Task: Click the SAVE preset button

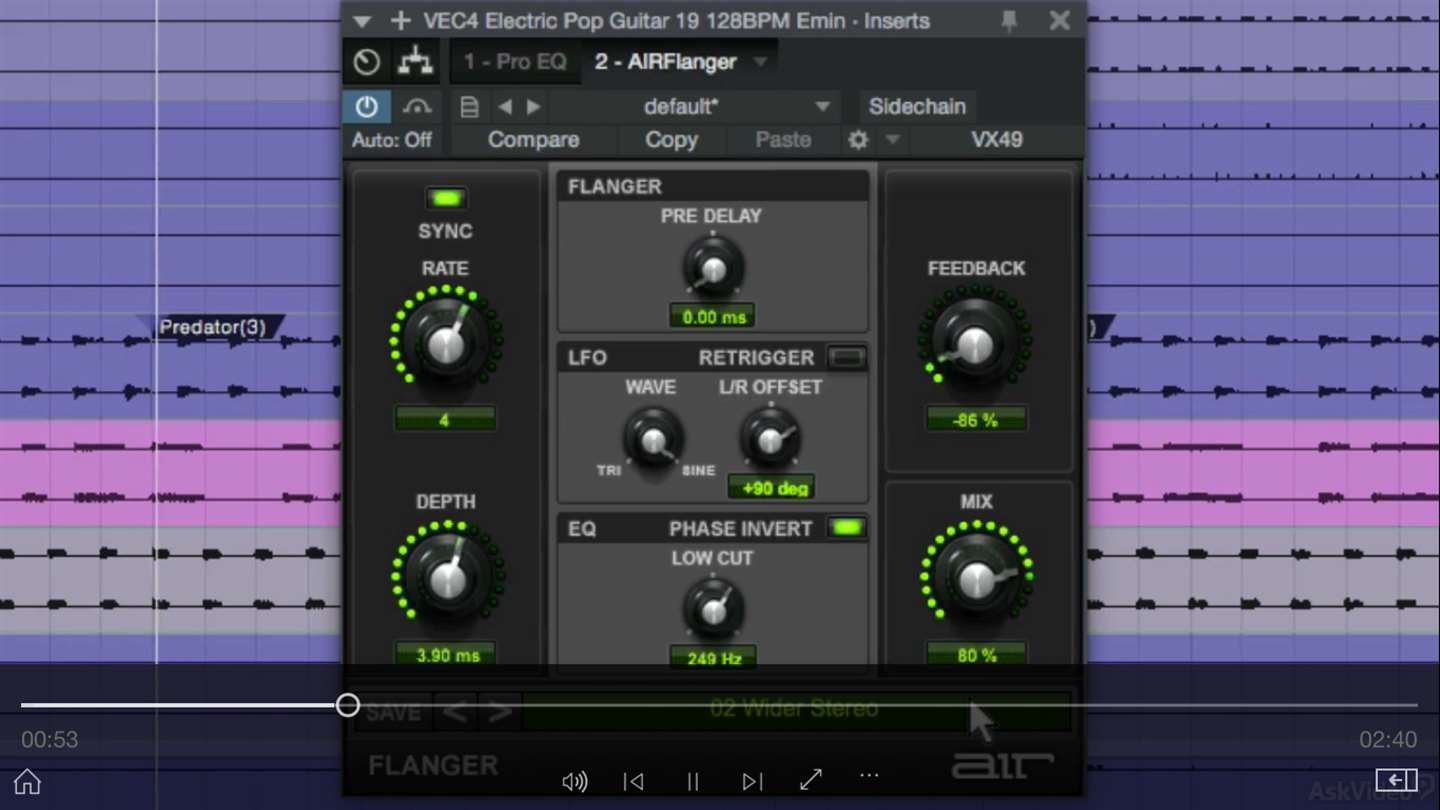Action: tap(393, 712)
